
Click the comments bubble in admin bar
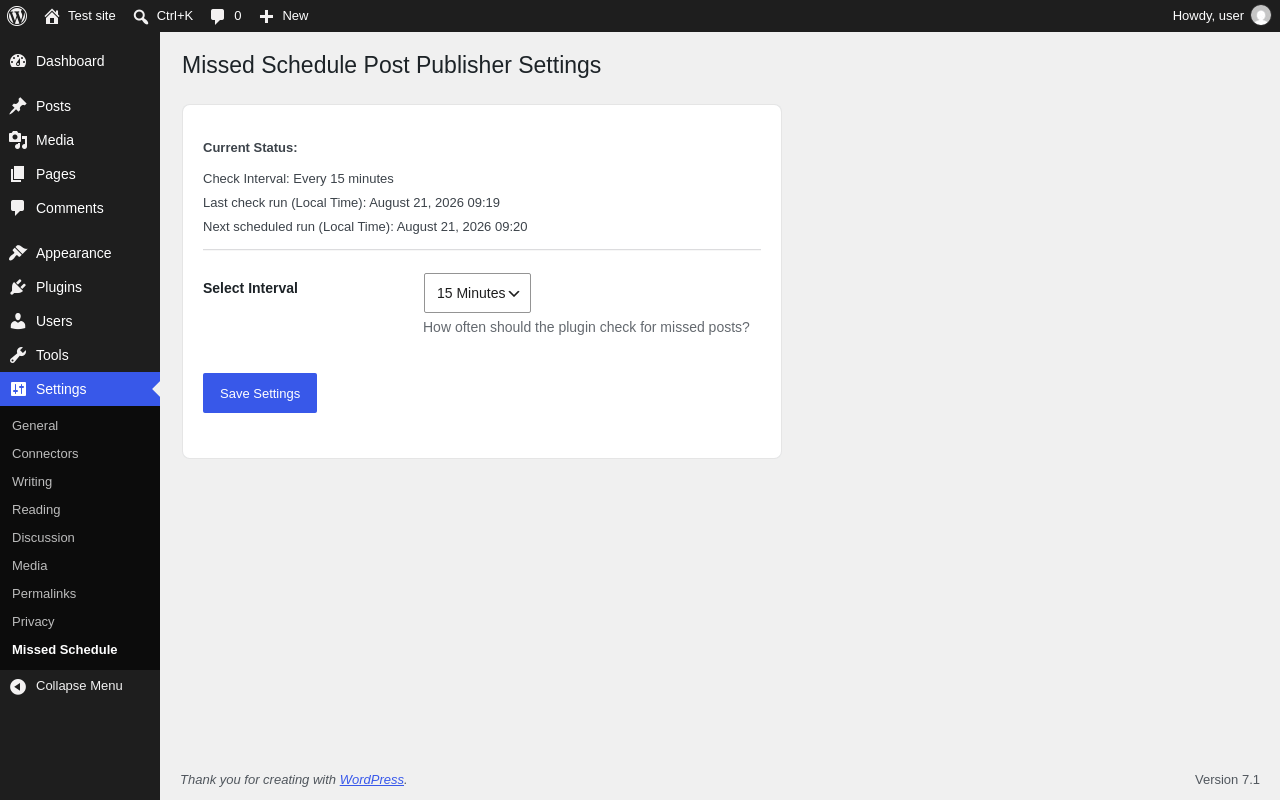coord(218,16)
